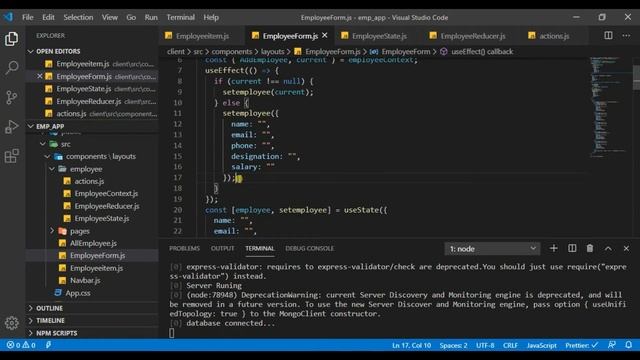
Task: Open the View menu
Action: pos(109,17)
